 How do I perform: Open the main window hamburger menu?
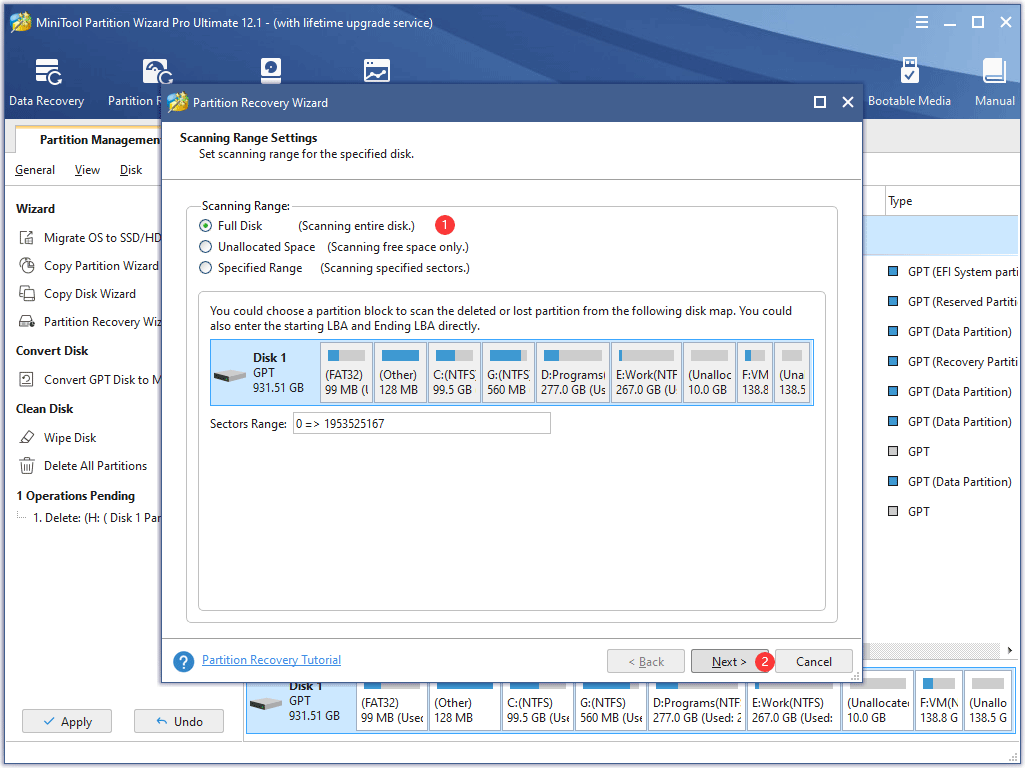tap(922, 22)
